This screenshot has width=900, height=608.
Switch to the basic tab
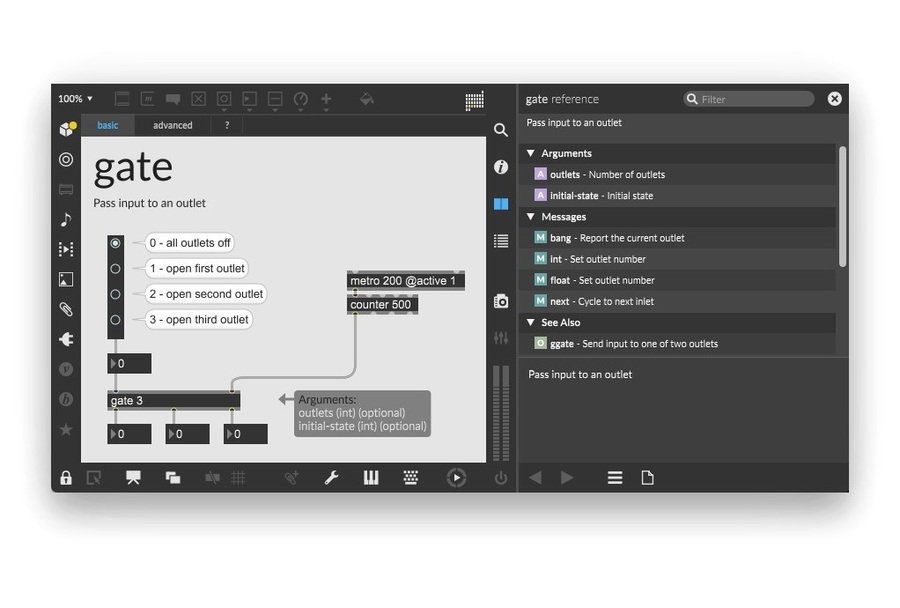107,126
